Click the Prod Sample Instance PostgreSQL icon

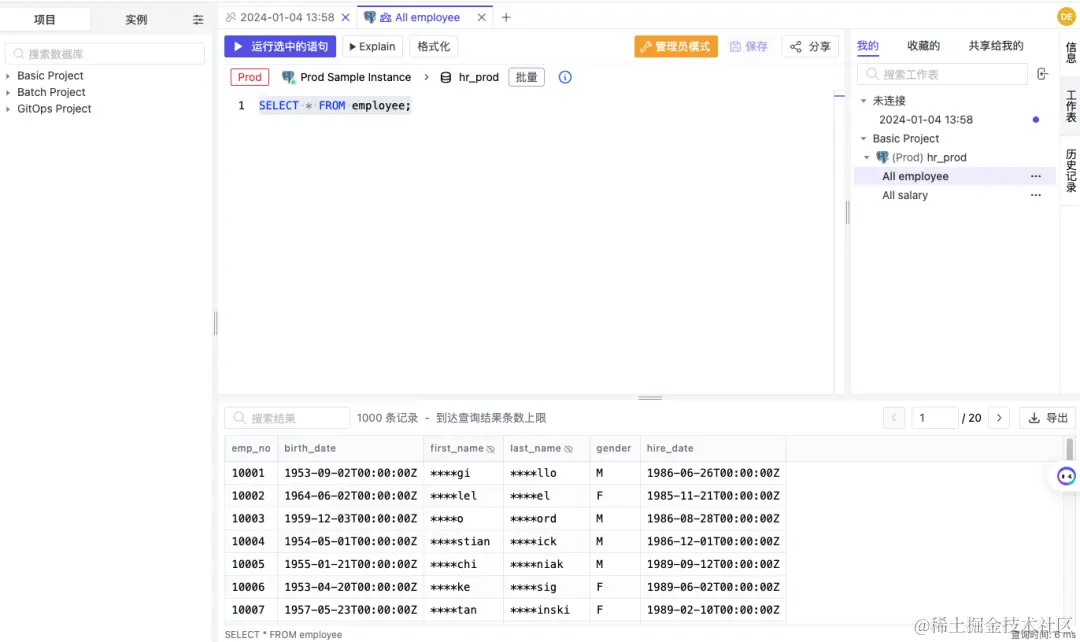288,77
